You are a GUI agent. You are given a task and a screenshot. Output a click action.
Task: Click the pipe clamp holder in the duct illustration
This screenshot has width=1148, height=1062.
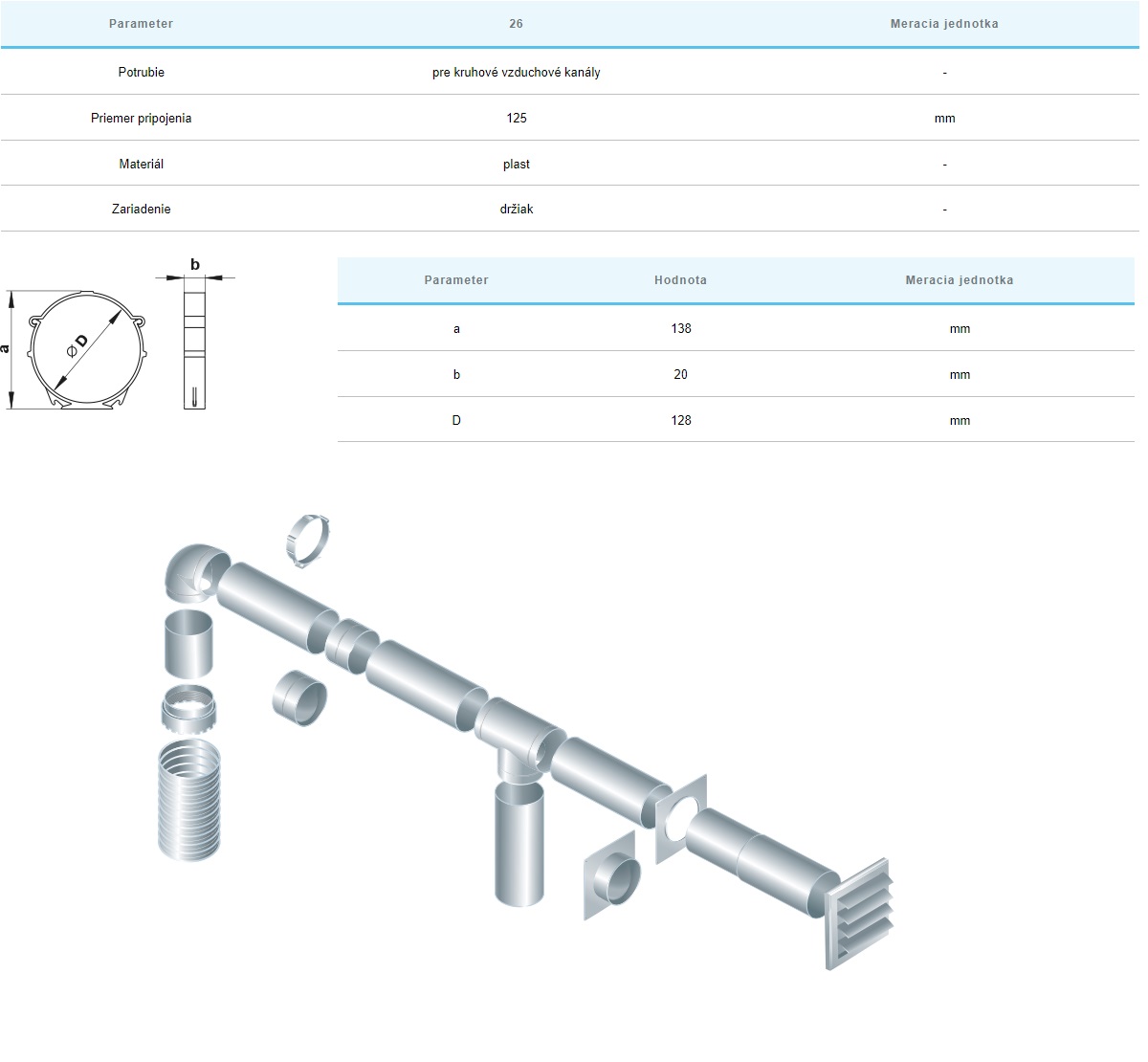[x=307, y=541]
